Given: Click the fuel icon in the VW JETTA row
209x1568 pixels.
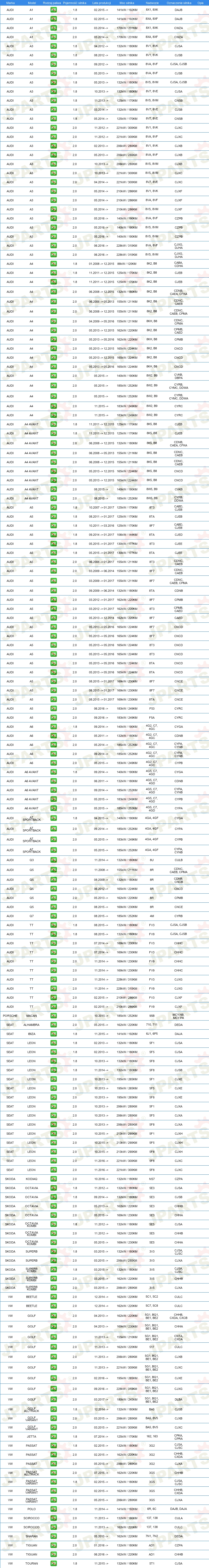Looking at the screenshot, I should point(54,1437).
